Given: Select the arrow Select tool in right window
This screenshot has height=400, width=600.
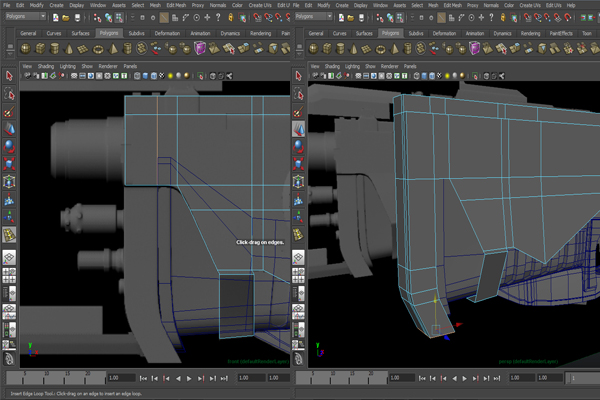Looking at the screenshot, I should click(298, 76).
